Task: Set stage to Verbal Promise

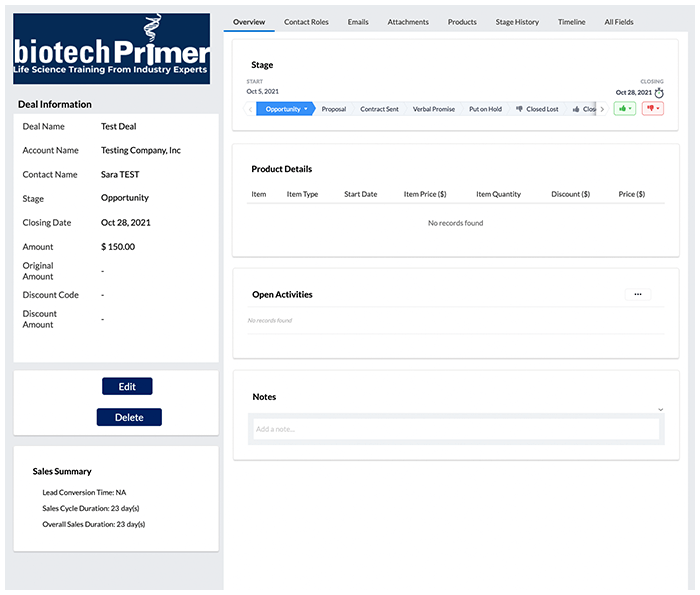Action: pyautogui.click(x=434, y=109)
